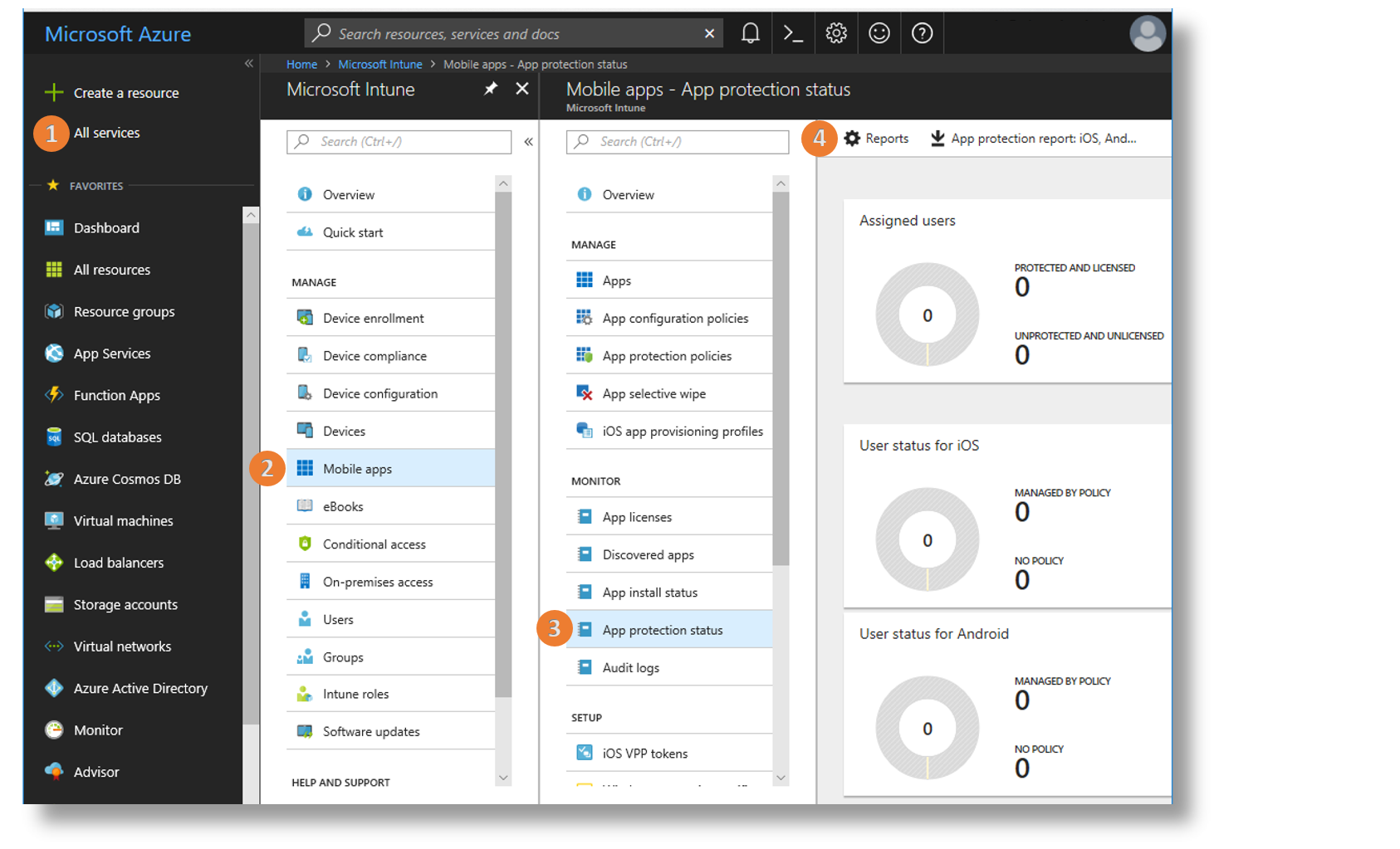Click Create a resource
Image resolution: width=1400 pixels, height=849 pixels.
pos(125,93)
